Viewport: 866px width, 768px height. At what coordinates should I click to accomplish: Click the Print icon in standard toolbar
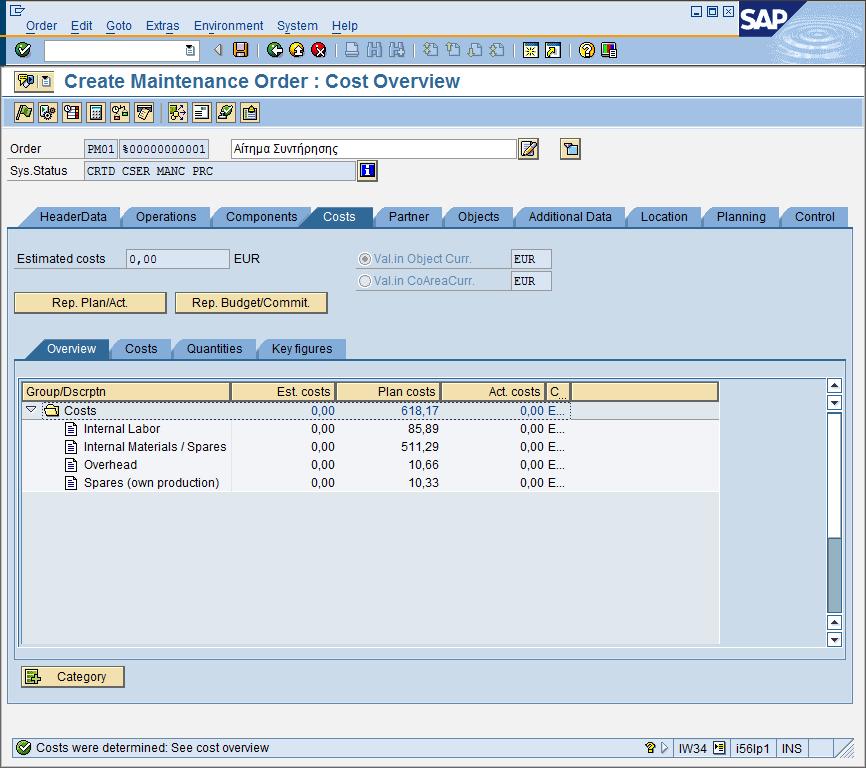352,50
